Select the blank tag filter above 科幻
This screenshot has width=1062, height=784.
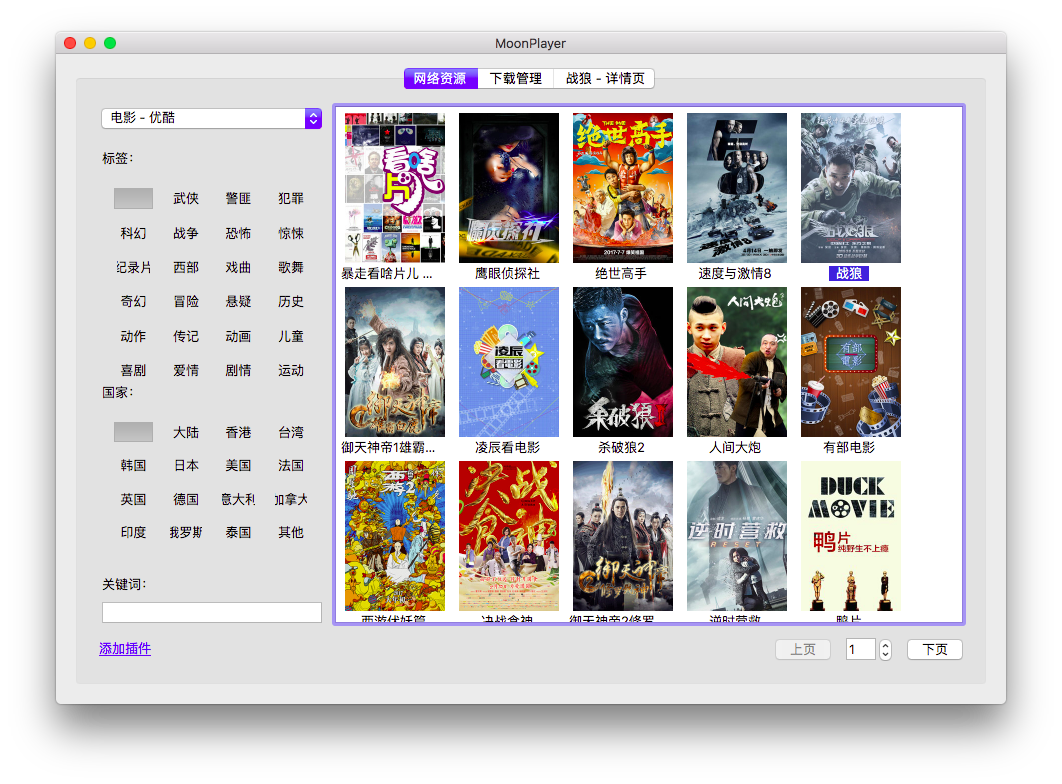(x=133, y=198)
